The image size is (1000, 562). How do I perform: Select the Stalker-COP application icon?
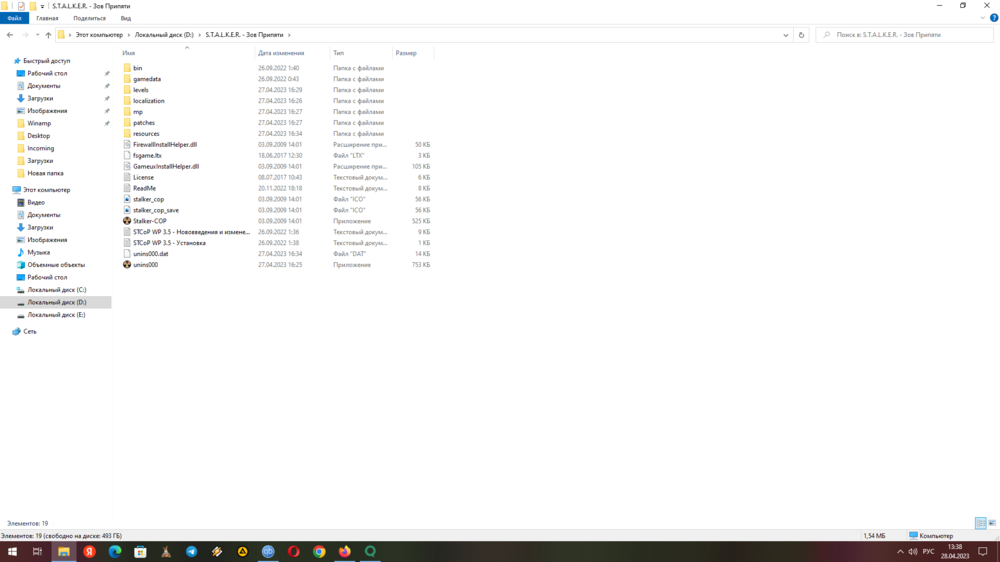click(x=127, y=221)
